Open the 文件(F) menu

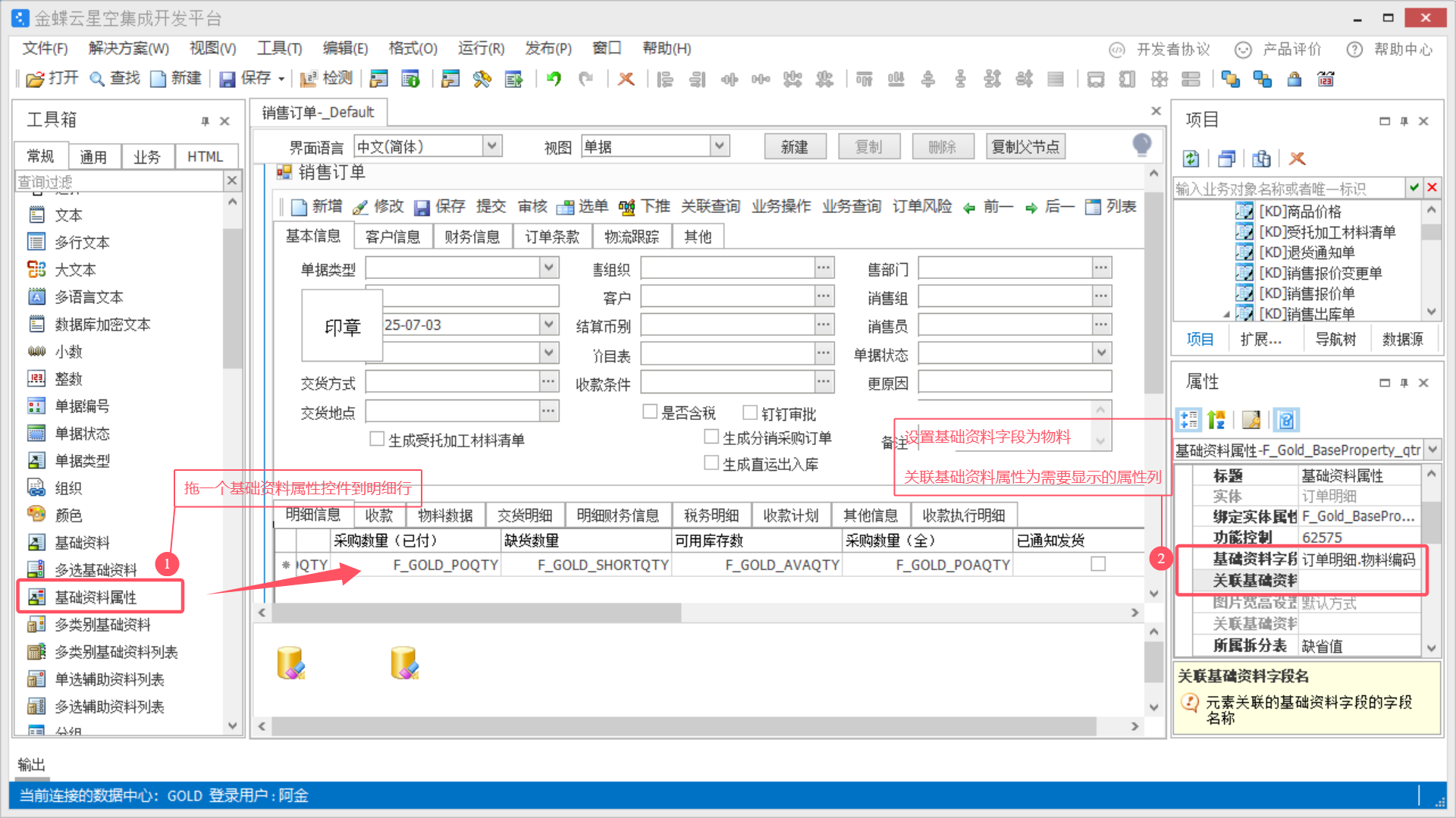pyautogui.click(x=45, y=49)
